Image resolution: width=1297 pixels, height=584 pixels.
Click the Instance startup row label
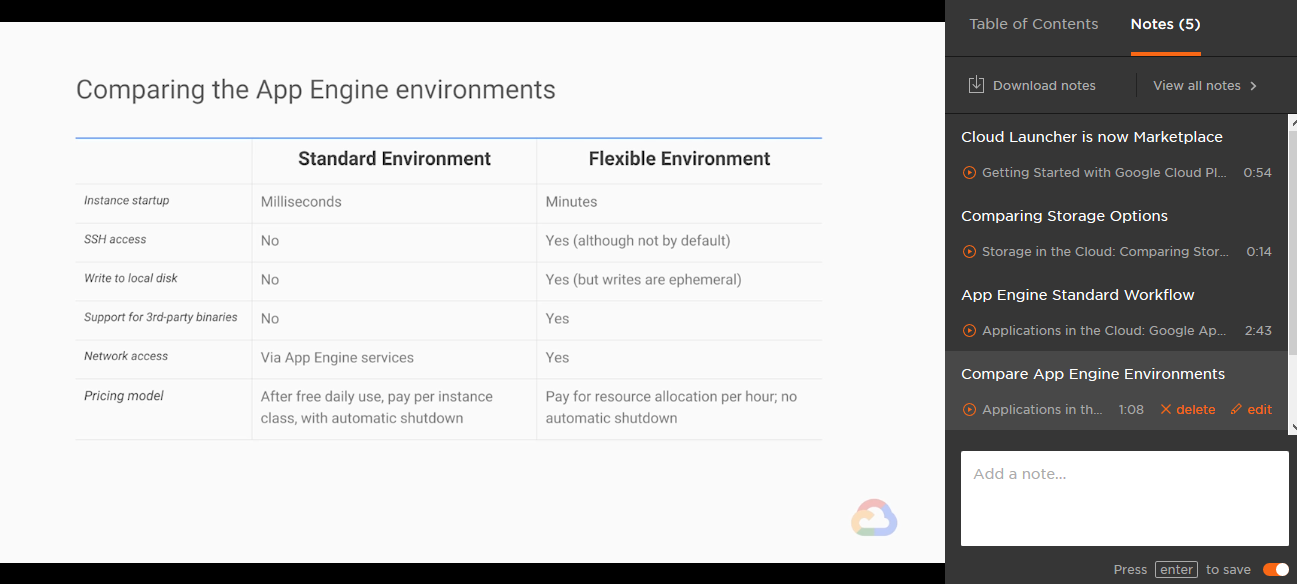[127, 201]
